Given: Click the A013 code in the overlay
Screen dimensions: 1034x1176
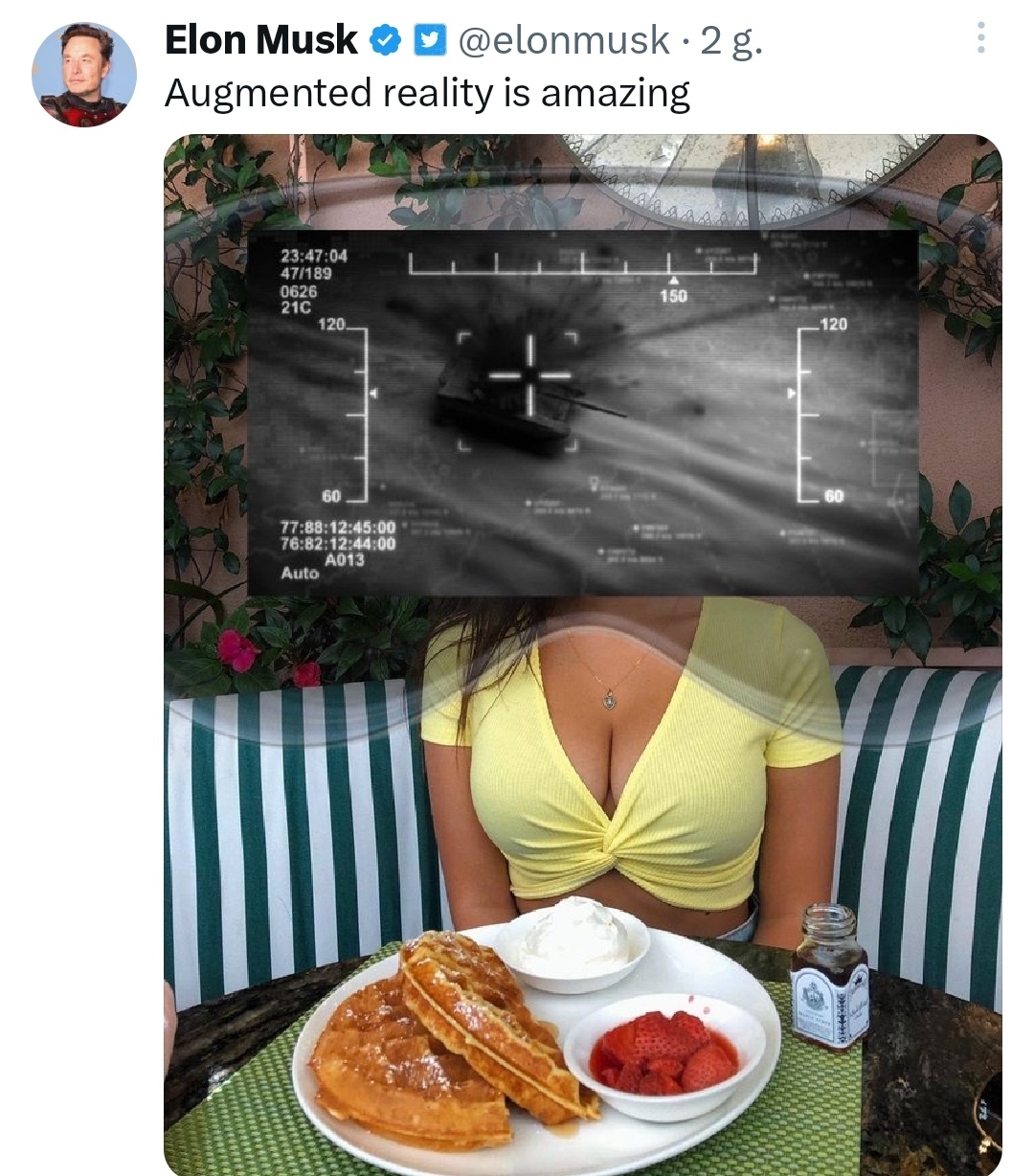Looking at the screenshot, I should [x=346, y=558].
